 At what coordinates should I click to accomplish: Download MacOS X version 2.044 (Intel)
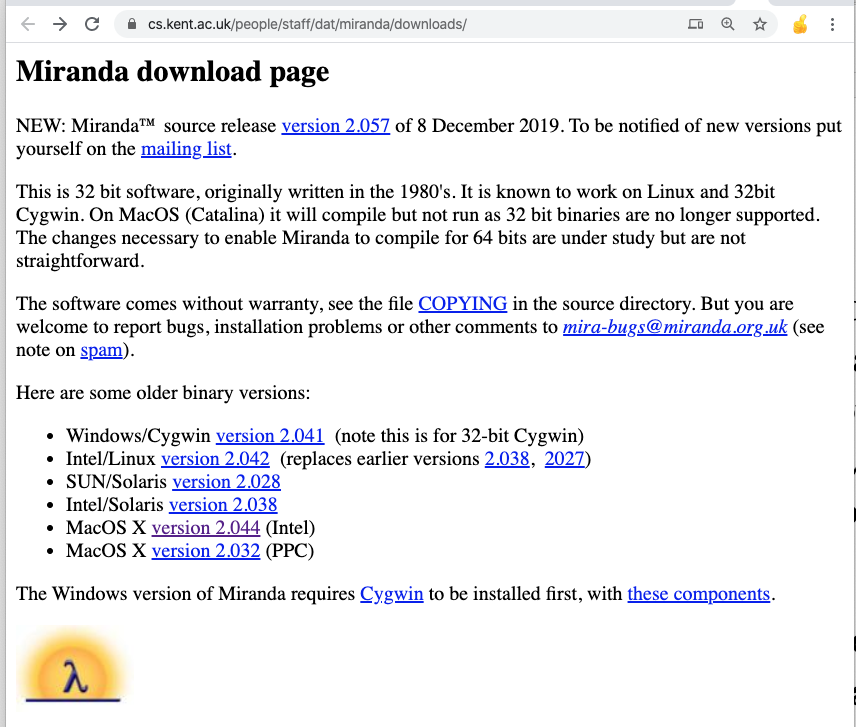pos(206,528)
